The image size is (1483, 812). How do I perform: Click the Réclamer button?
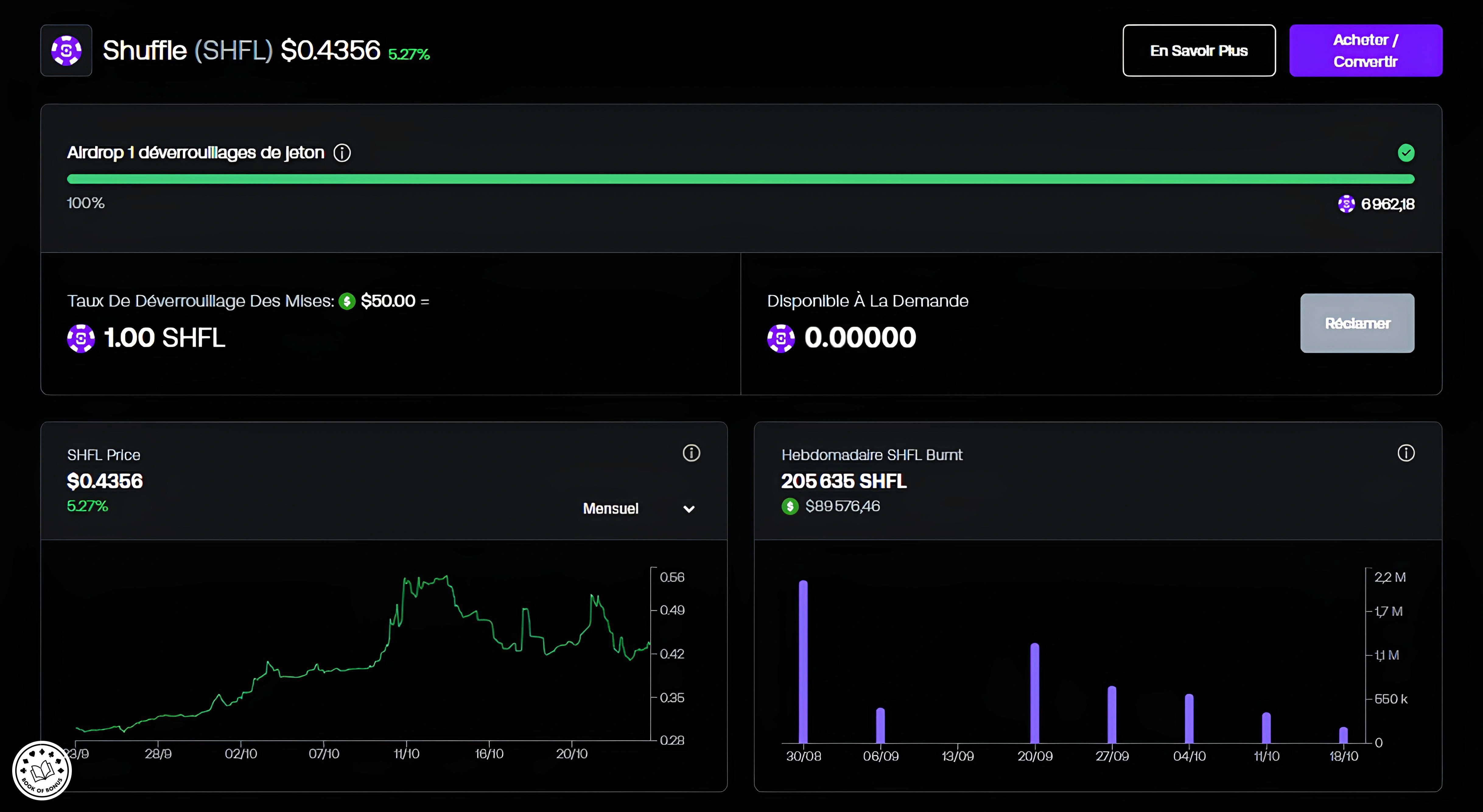[x=1357, y=324]
